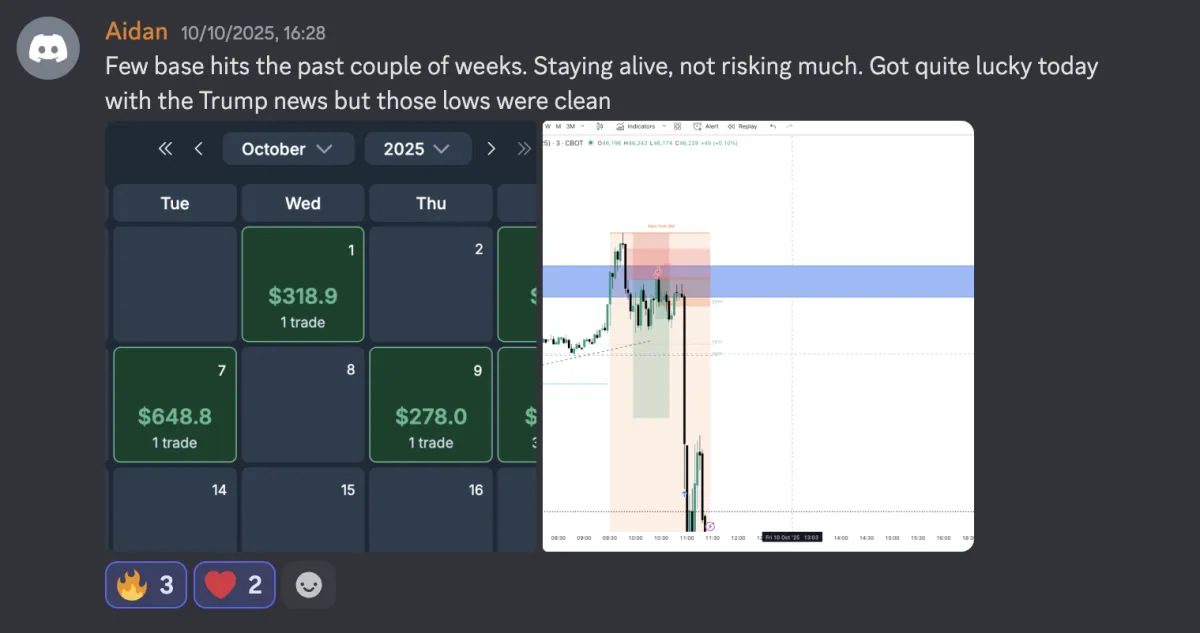The height and width of the screenshot is (633, 1200).
Task: Open the chart layout grid icon
Action: pos(677,127)
